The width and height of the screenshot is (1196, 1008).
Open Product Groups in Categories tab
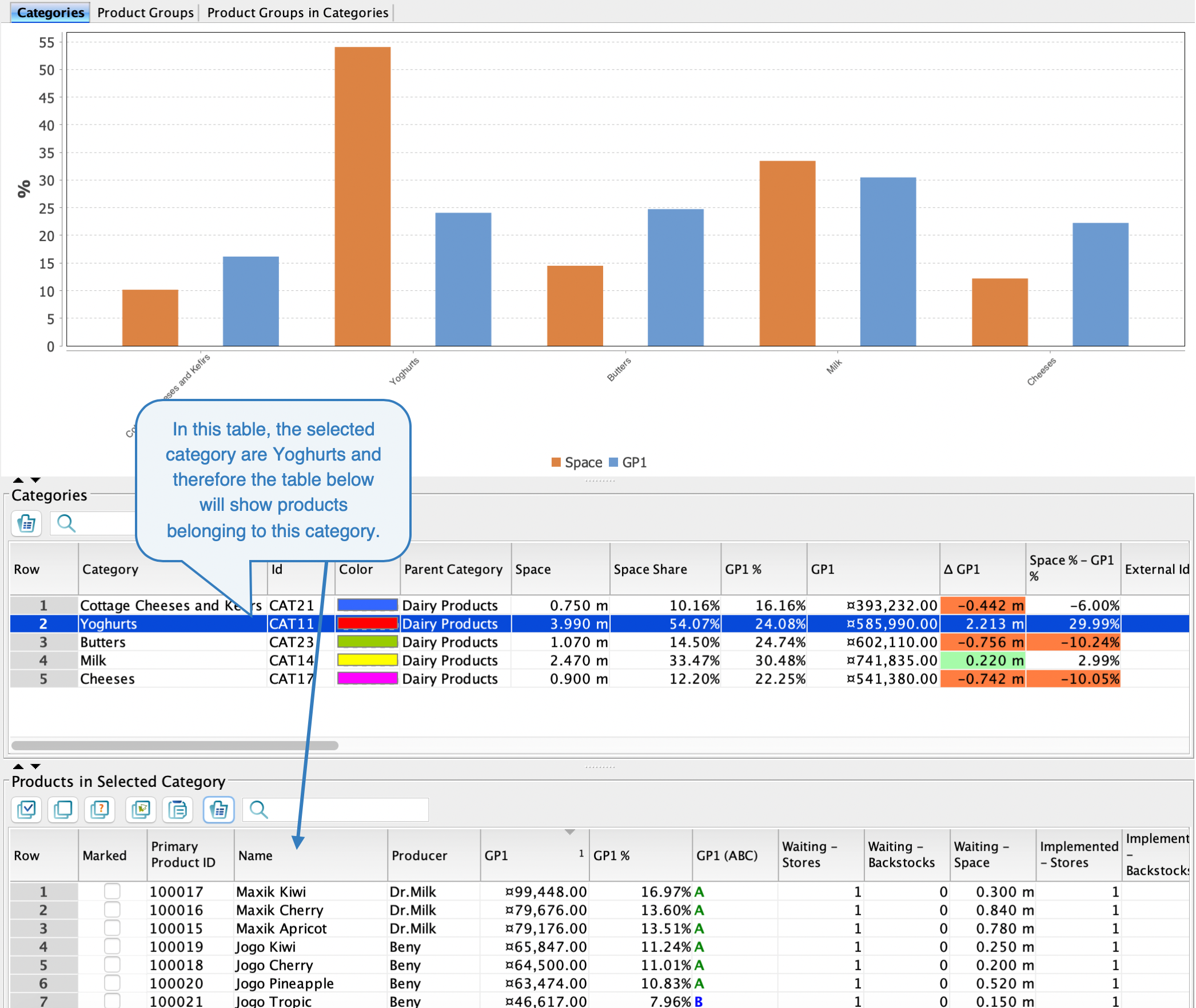click(x=297, y=13)
